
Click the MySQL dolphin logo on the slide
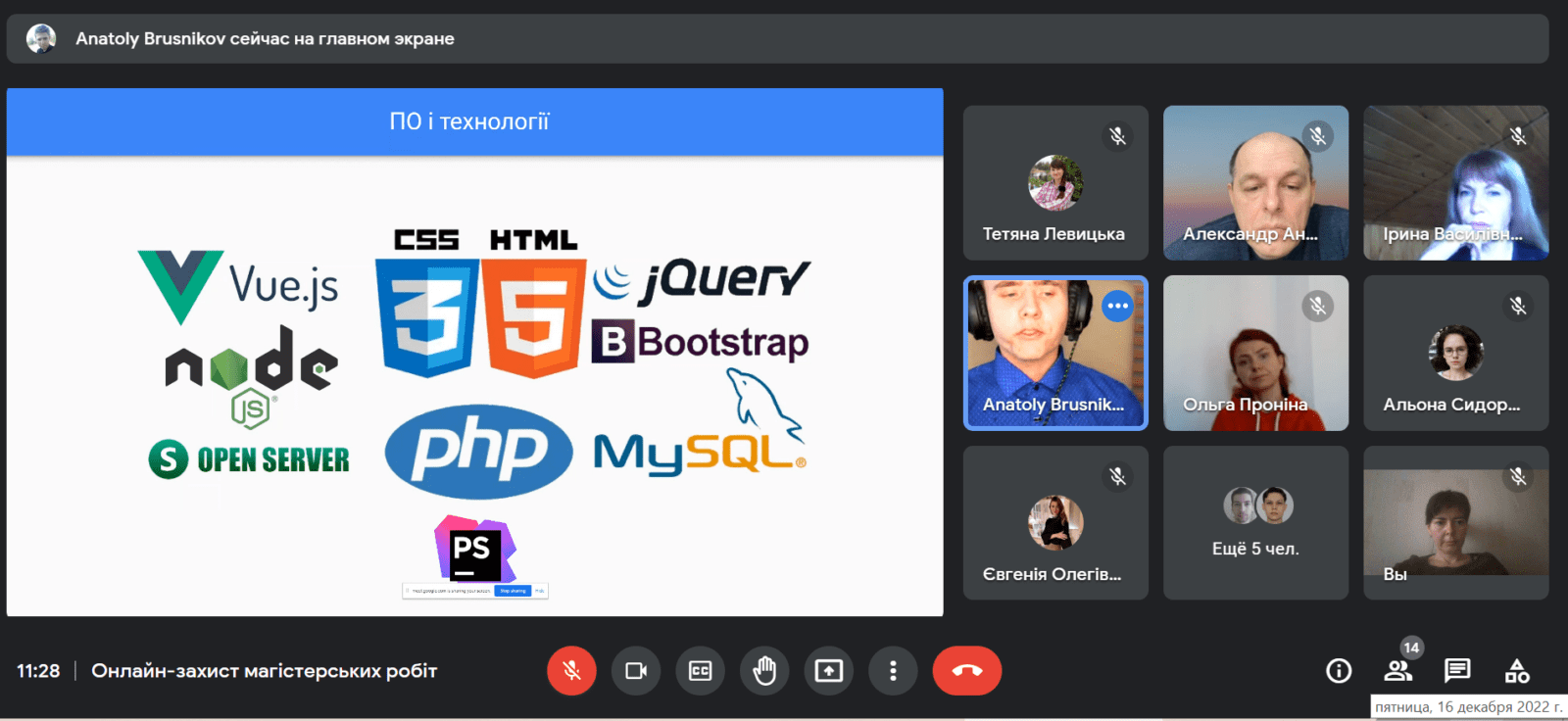(700, 424)
